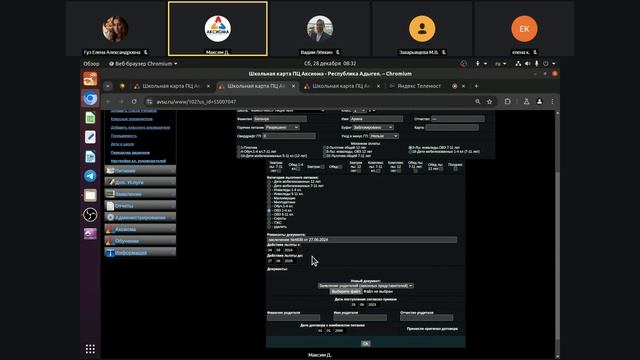Click Обзор activities button

91,64
